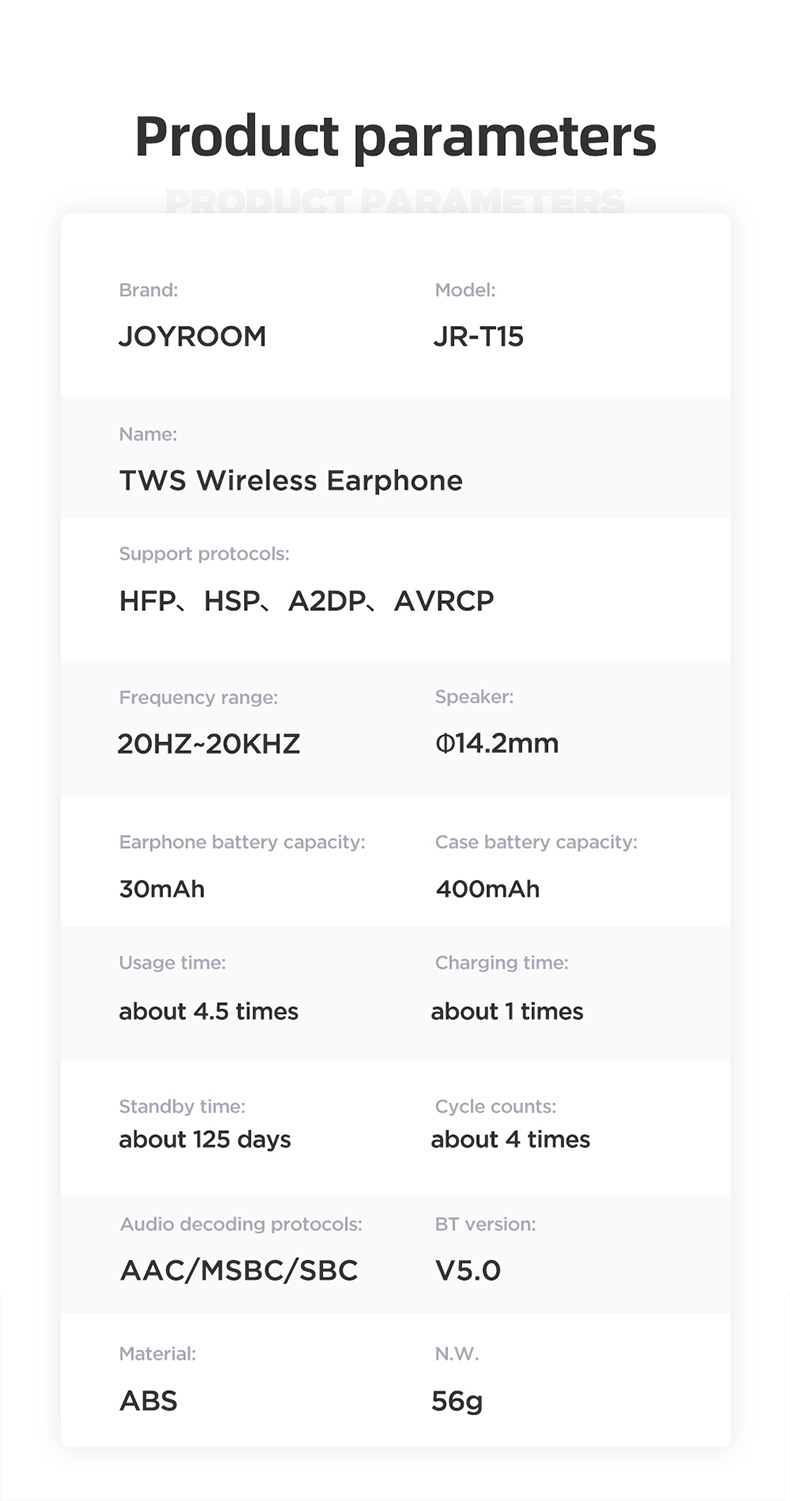Image resolution: width=790 pixels, height=1501 pixels.
Task: Select the about 125 days standby value
Action: coord(205,1140)
